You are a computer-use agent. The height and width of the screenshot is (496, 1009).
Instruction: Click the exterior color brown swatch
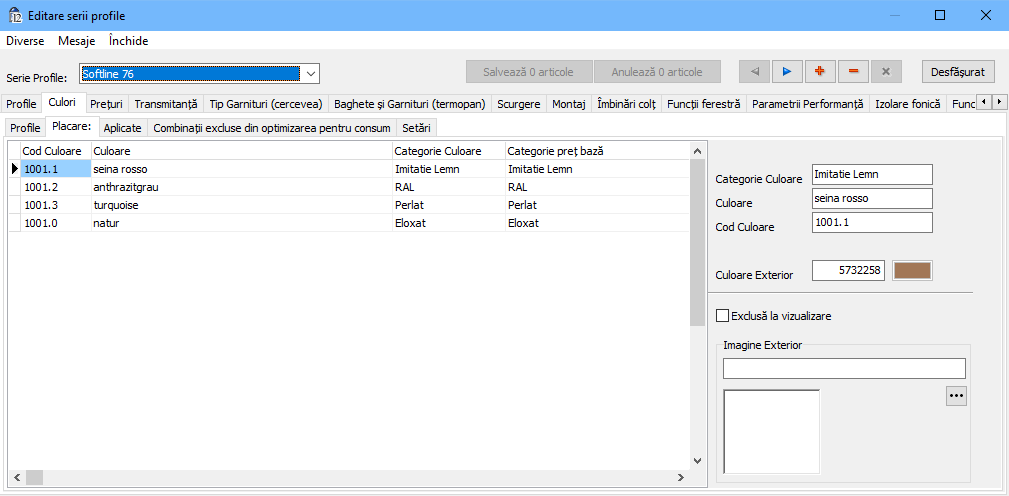(911, 271)
